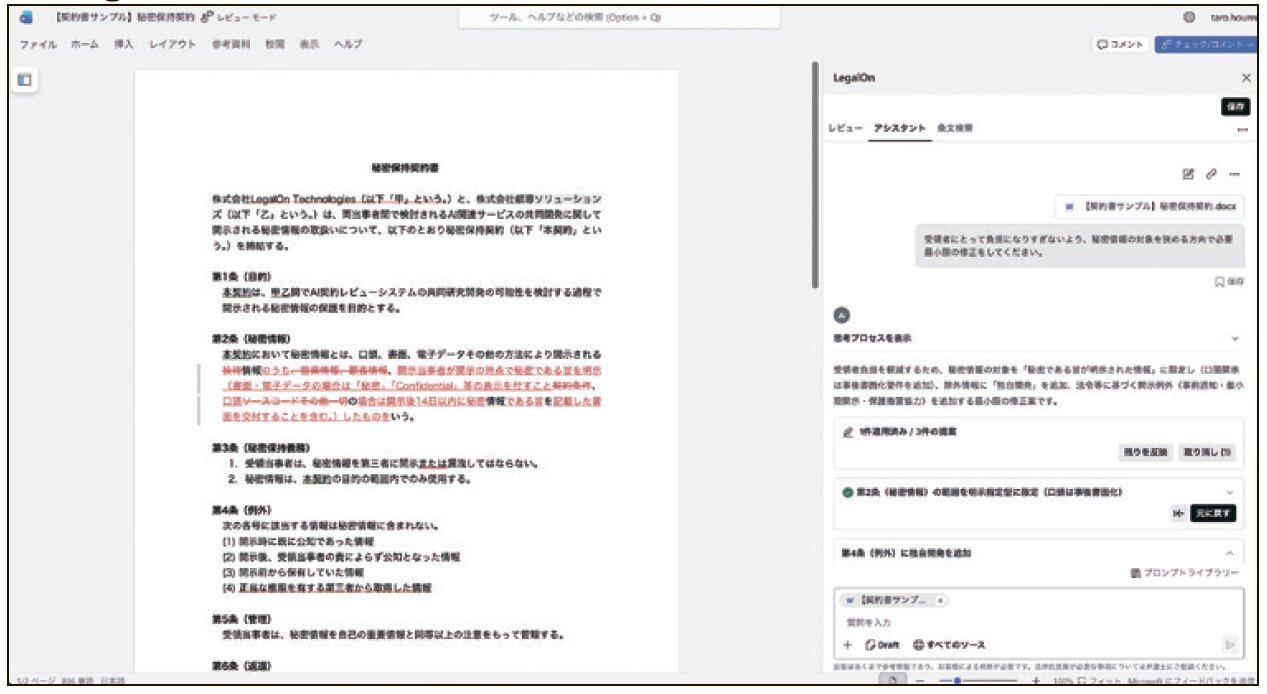Remove the attached 契約書サンプ file chip
Image resolution: width=1267 pixels, height=694 pixels.
pyautogui.click(x=940, y=601)
